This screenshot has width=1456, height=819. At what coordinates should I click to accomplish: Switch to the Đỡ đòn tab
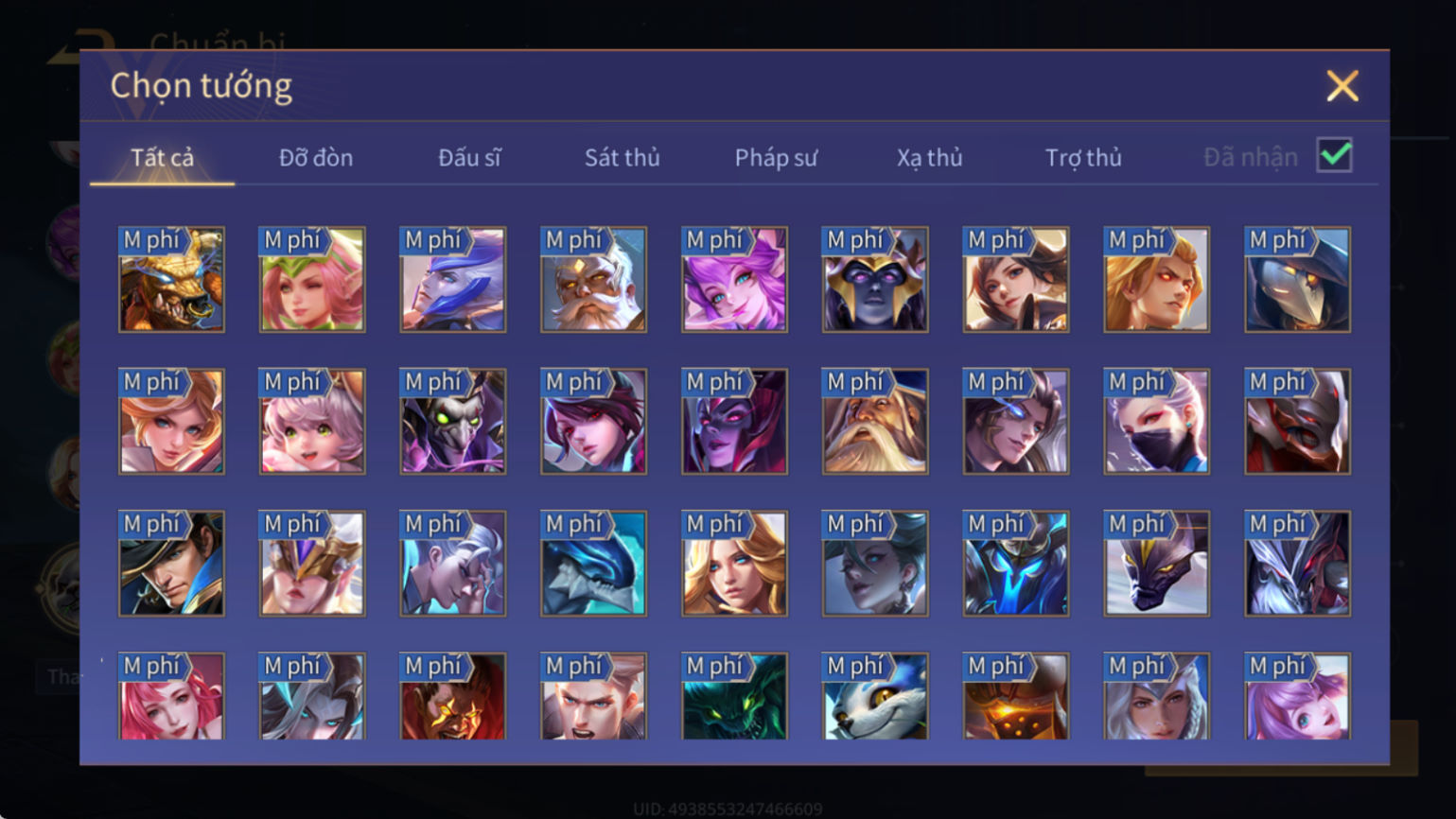tap(316, 158)
